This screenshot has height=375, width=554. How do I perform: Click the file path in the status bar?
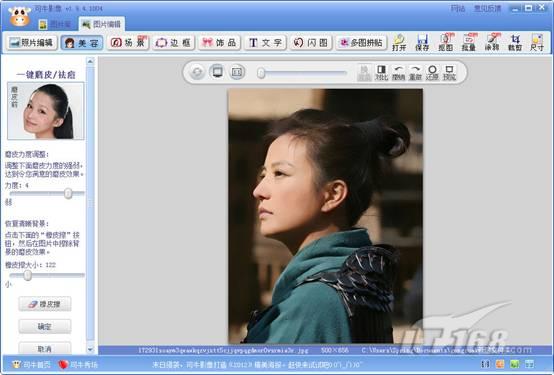447,350
